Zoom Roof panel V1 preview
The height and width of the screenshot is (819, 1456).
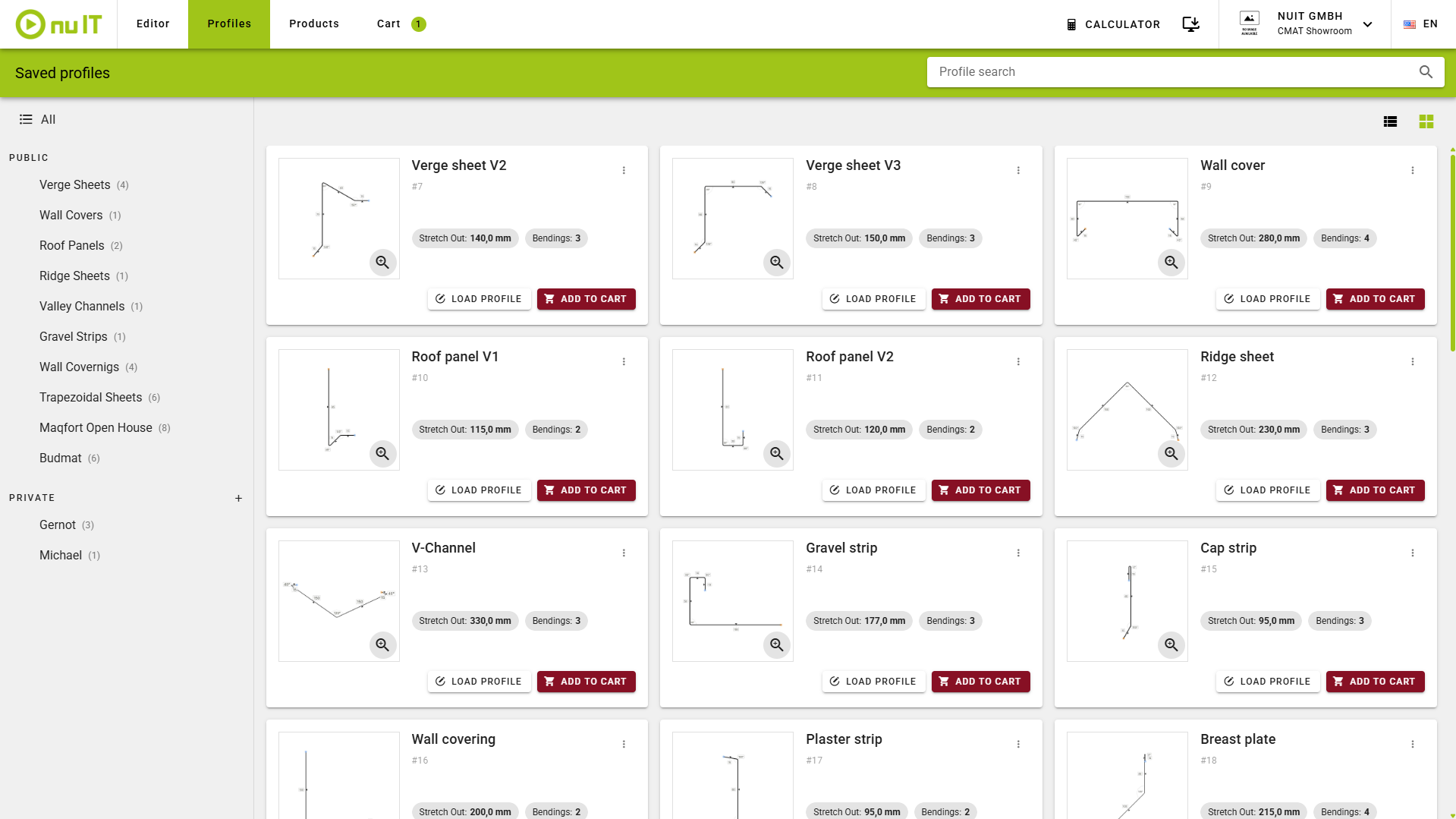point(382,454)
